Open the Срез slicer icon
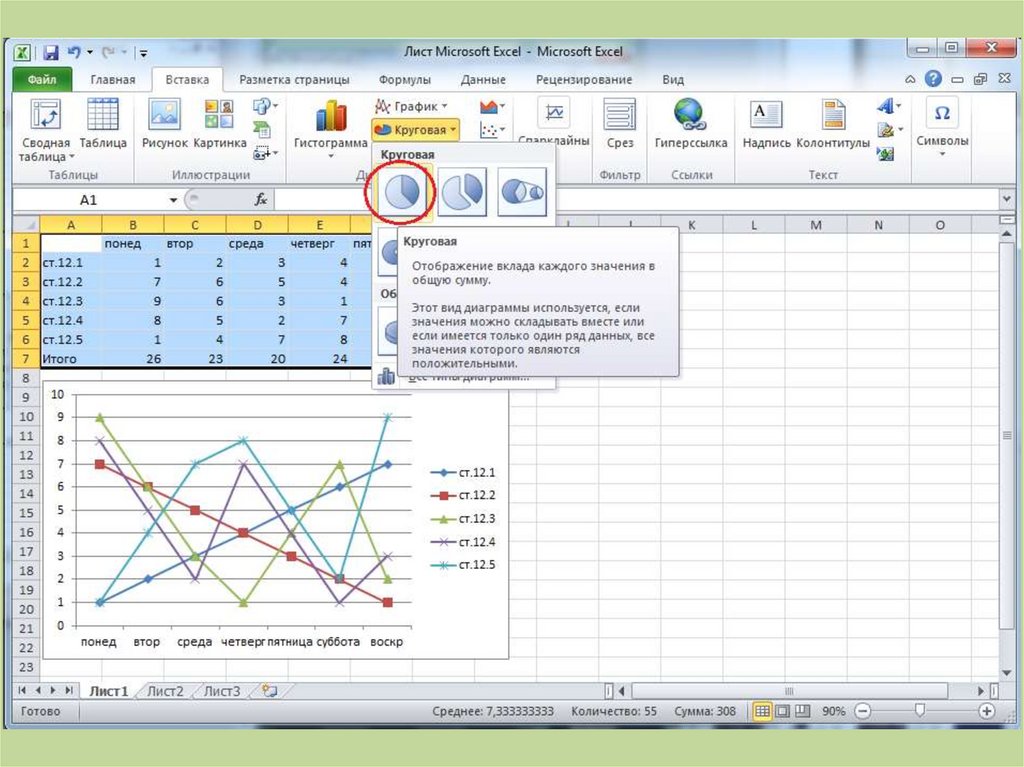 619,114
